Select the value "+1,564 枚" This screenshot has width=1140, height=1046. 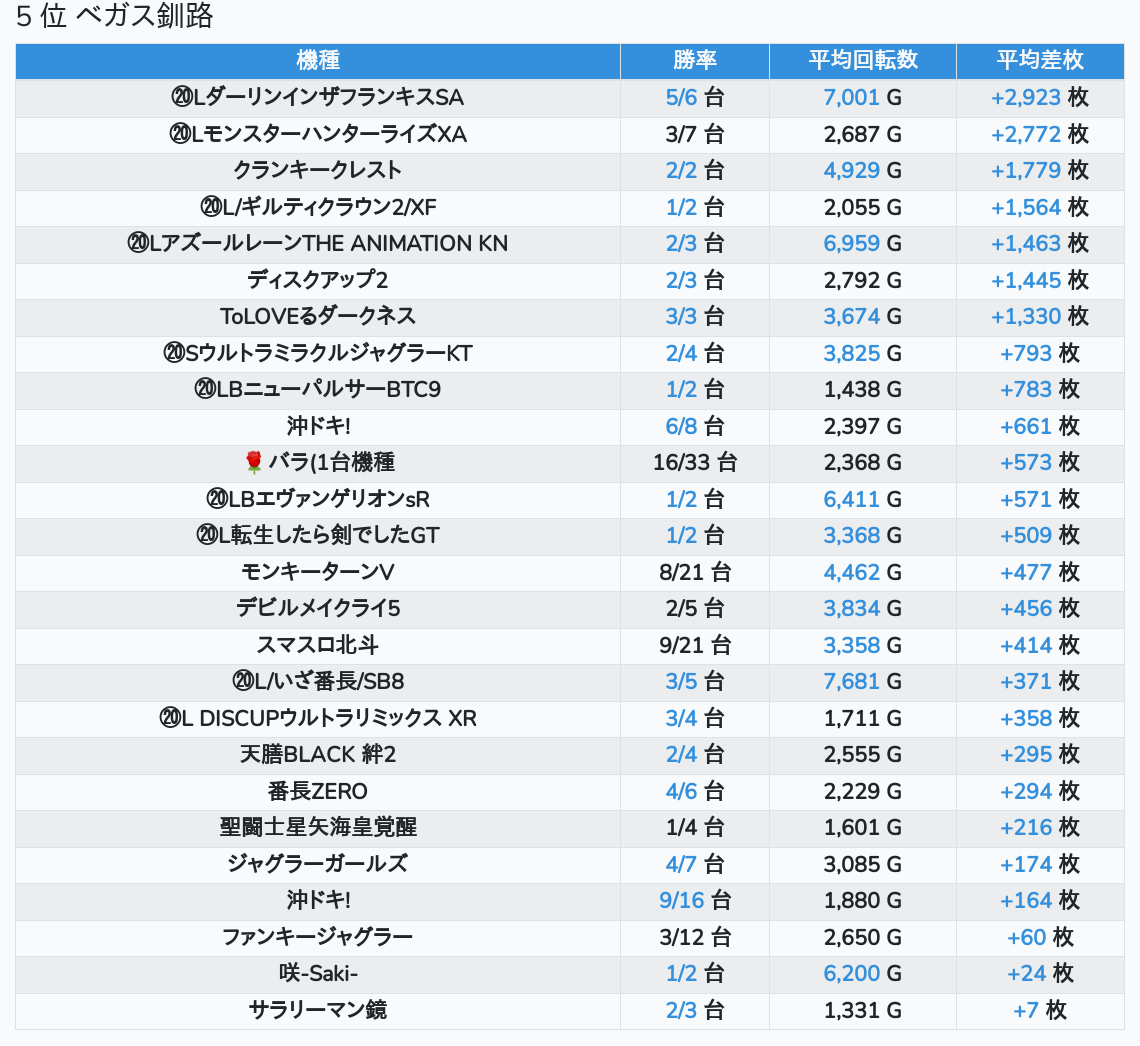point(1040,207)
